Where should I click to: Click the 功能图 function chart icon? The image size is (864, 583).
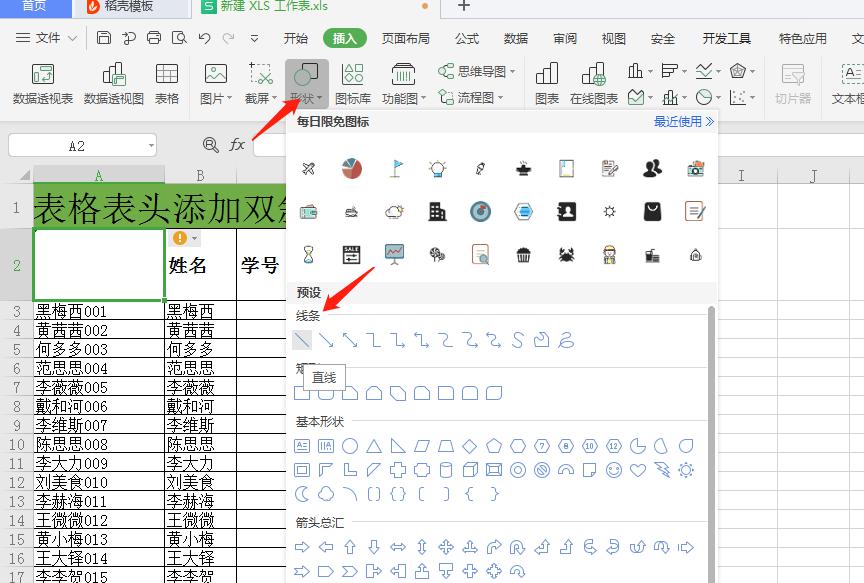(403, 83)
